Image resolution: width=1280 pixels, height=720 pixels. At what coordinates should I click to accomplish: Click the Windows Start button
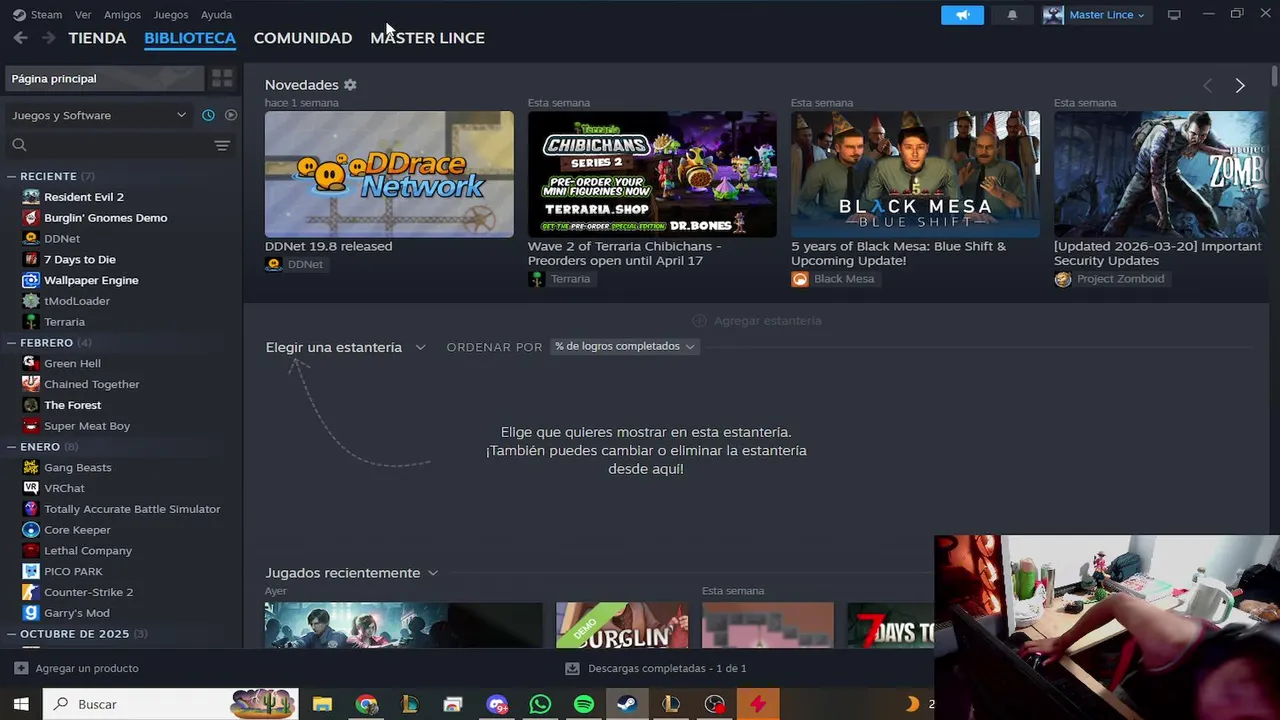tap(20, 704)
